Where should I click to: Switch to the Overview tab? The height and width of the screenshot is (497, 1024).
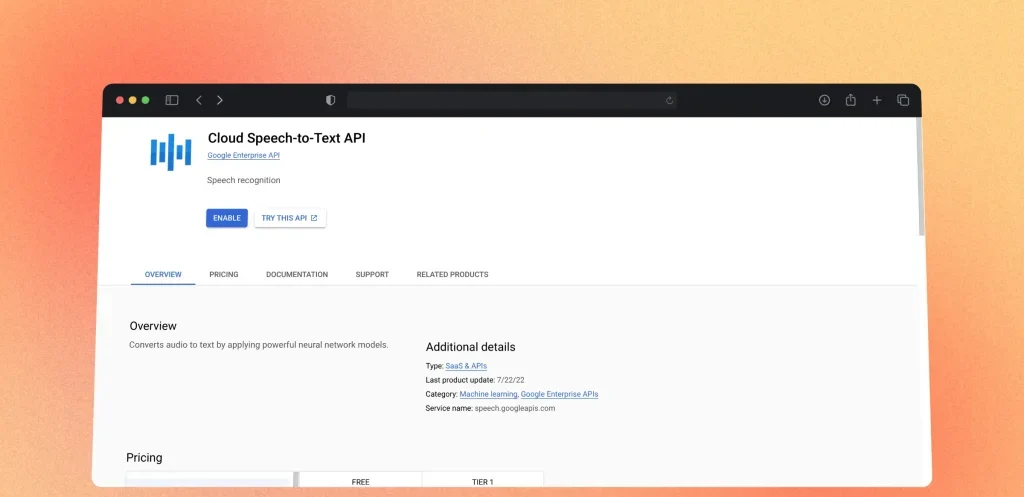pos(163,274)
